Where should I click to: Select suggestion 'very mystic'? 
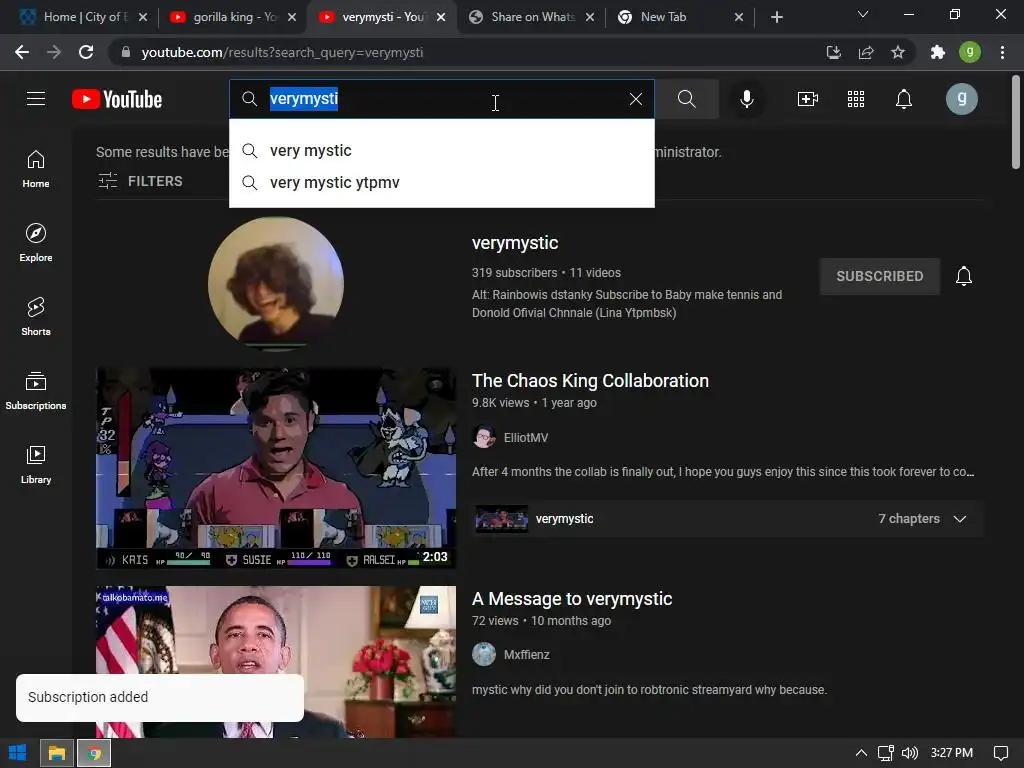coord(441,151)
